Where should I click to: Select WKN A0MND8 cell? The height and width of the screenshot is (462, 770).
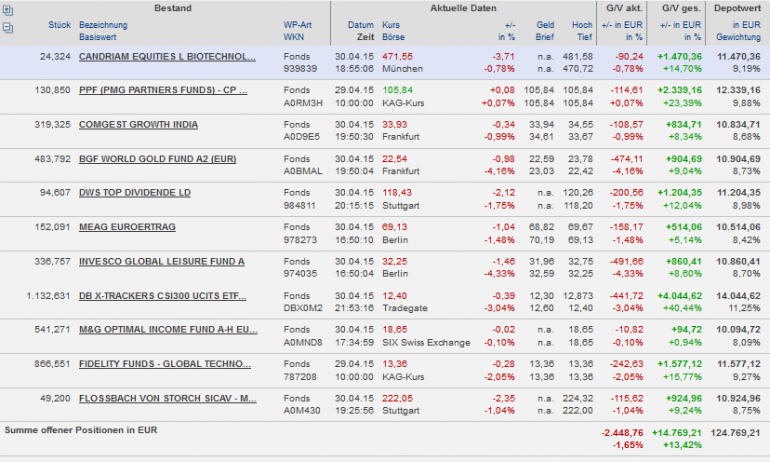point(303,342)
